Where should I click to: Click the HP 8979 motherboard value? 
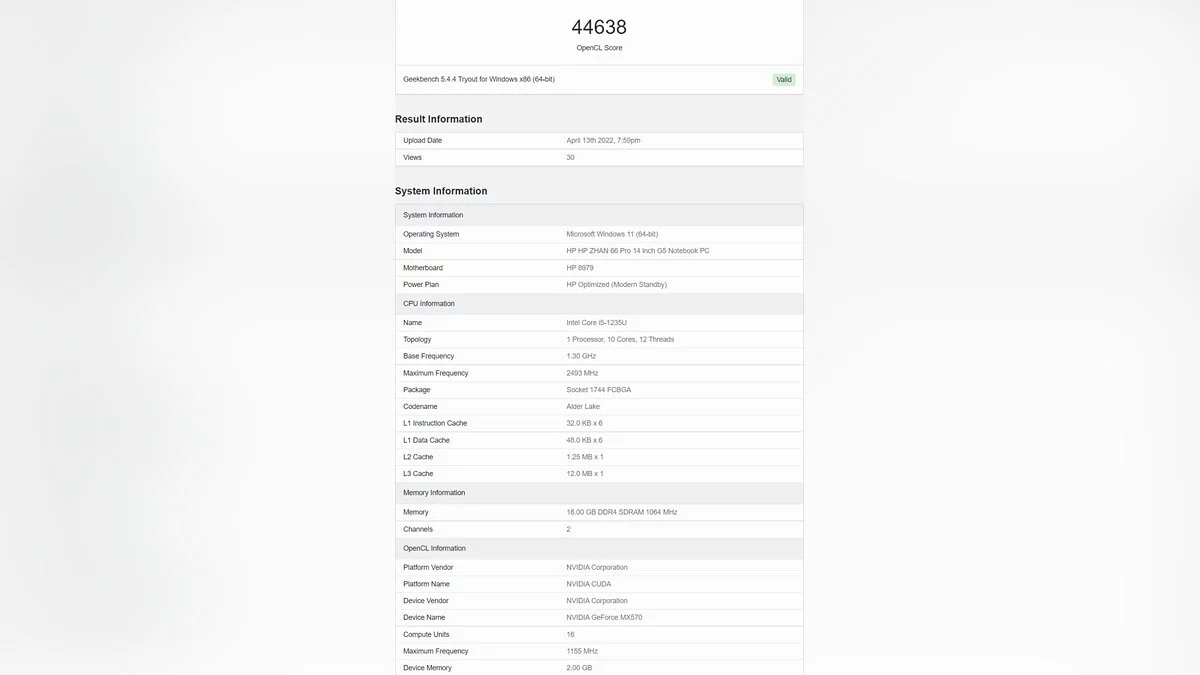[x=581, y=268]
